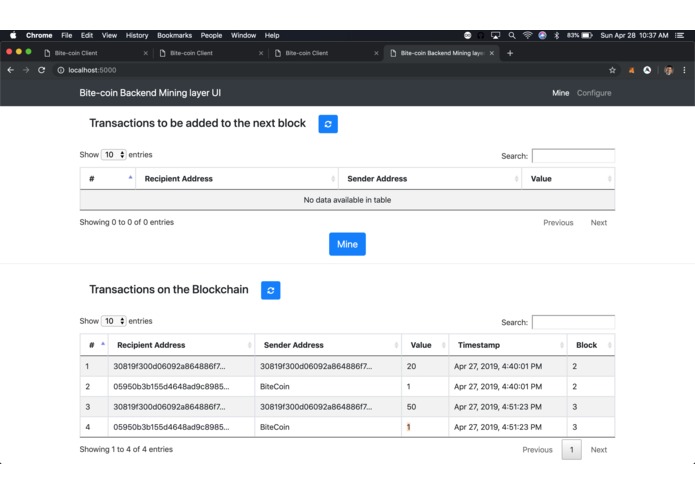695x494 pixels.
Task: Open the People menu
Action: [x=211, y=35]
